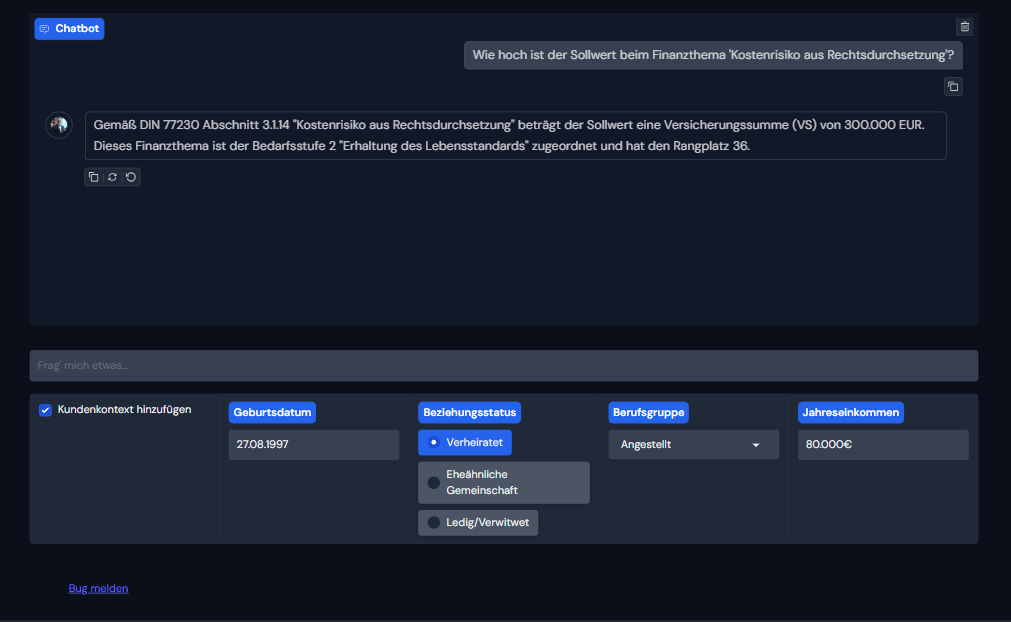Copy the user question message
This screenshot has width=1011, height=622.
point(953,87)
